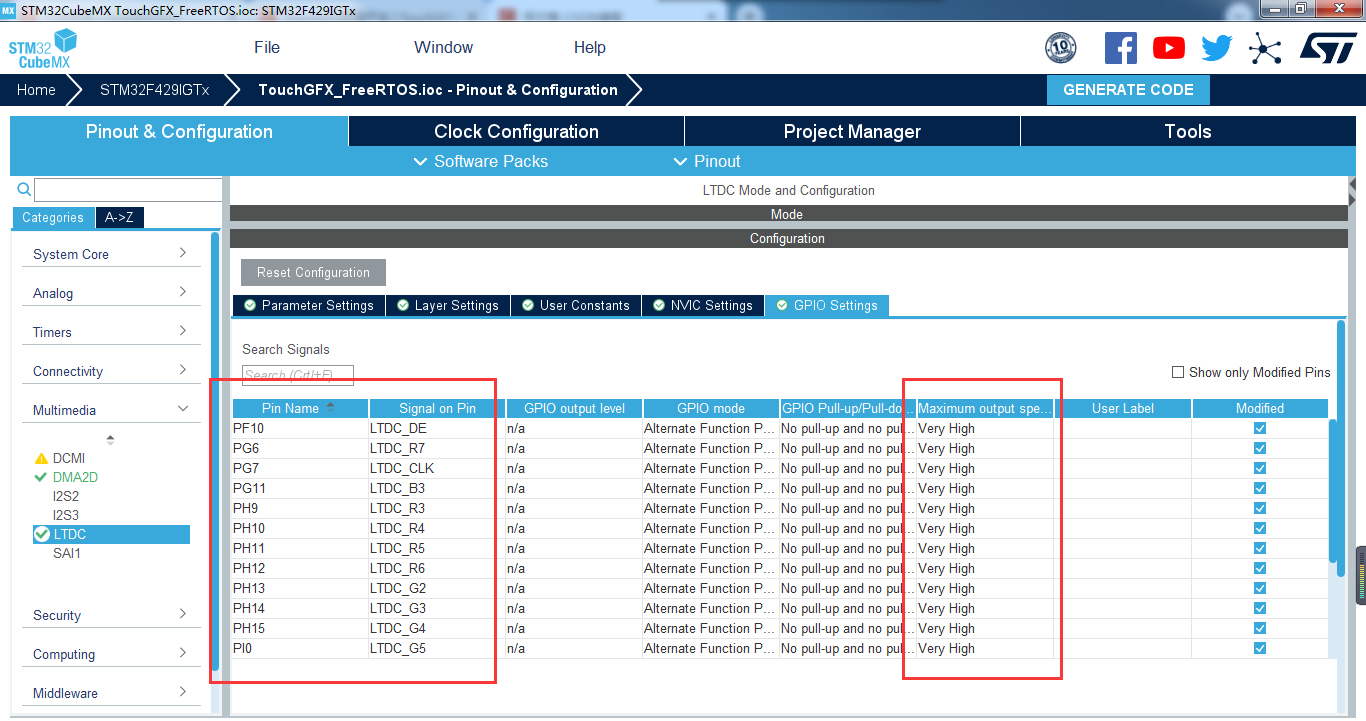The image size is (1366, 721).
Task: Expand the Computing category
Action: tap(110, 654)
